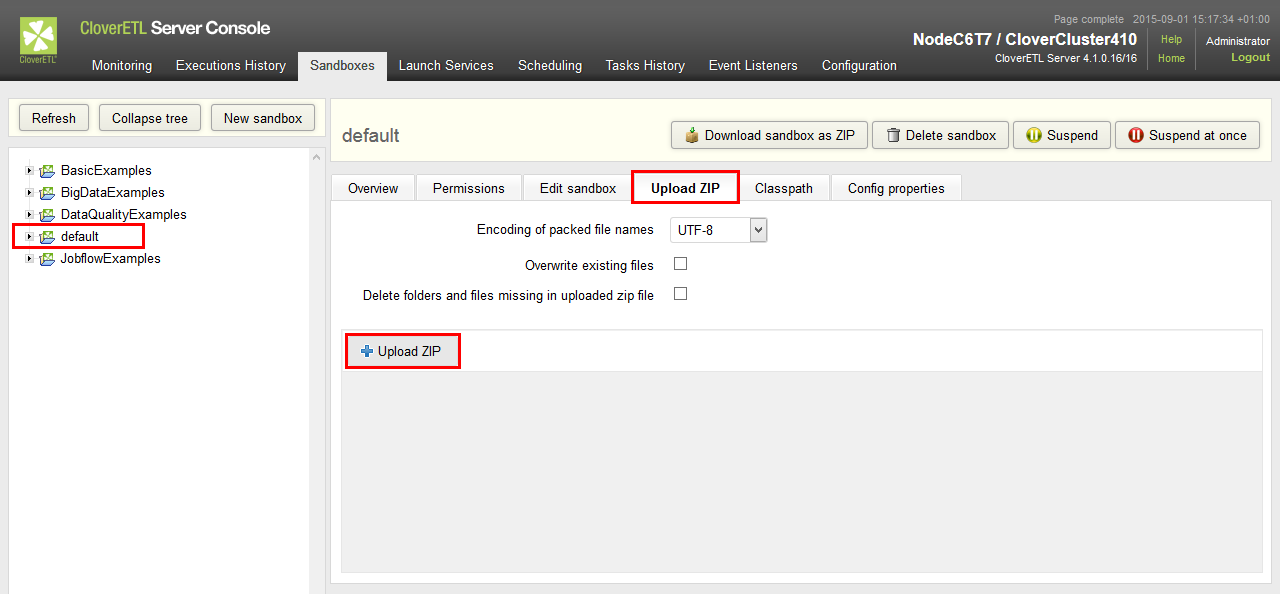The image size is (1280, 594).
Task: Click the plus icon on Upload ZIP
Action: 367,351
